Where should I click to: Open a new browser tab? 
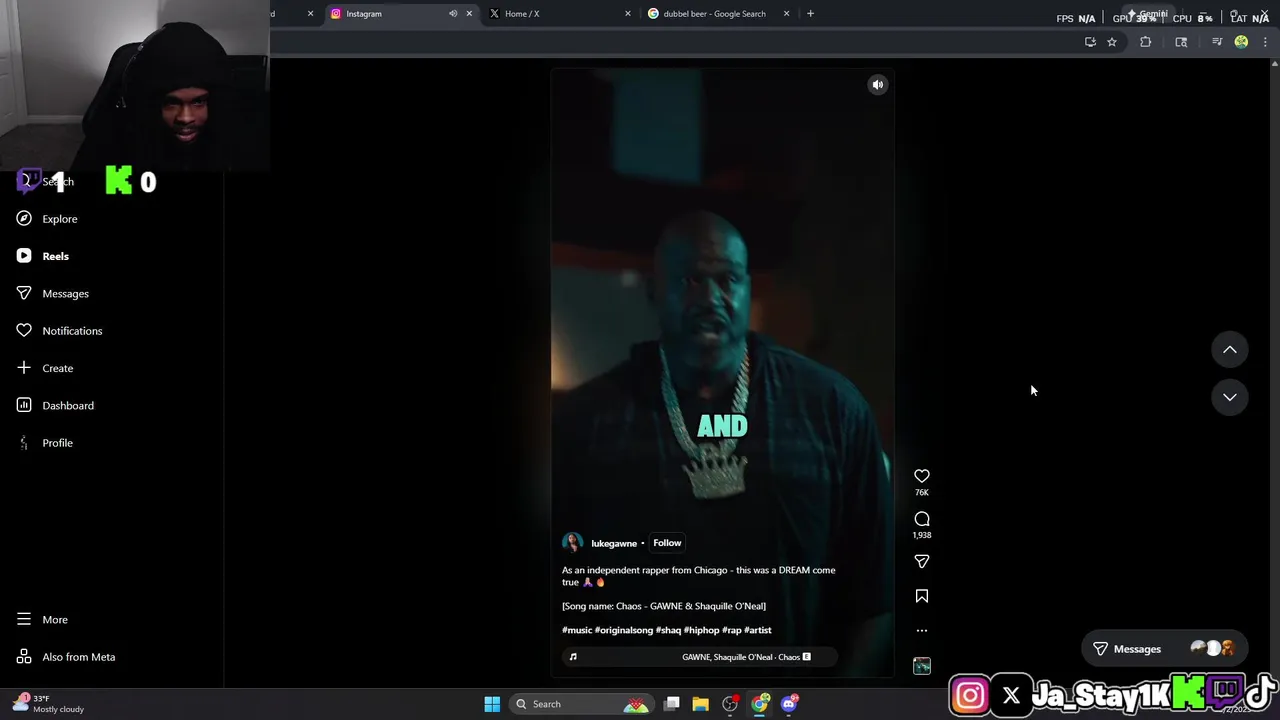810,14
